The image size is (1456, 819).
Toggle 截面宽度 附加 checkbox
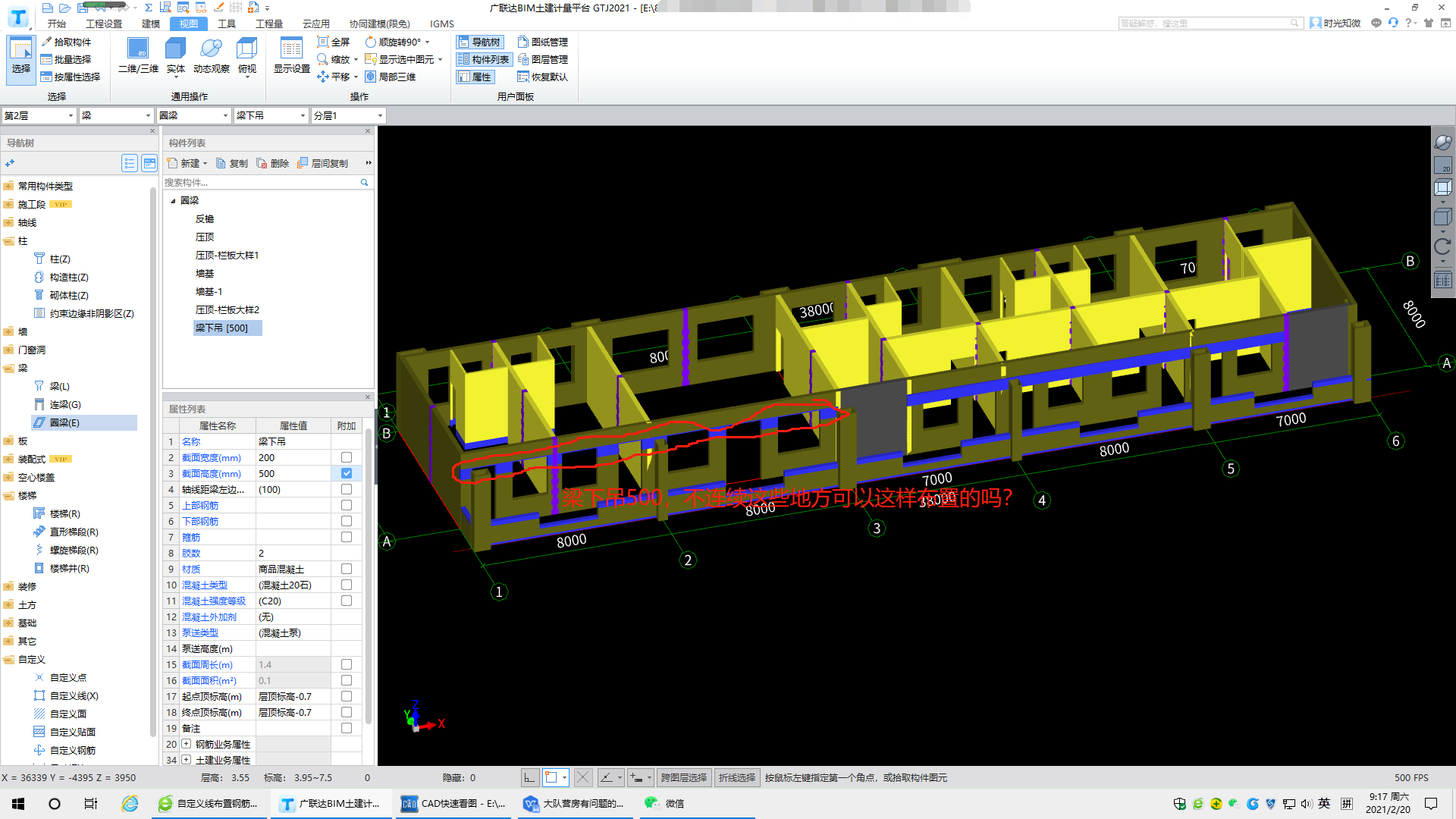(347, 457)
